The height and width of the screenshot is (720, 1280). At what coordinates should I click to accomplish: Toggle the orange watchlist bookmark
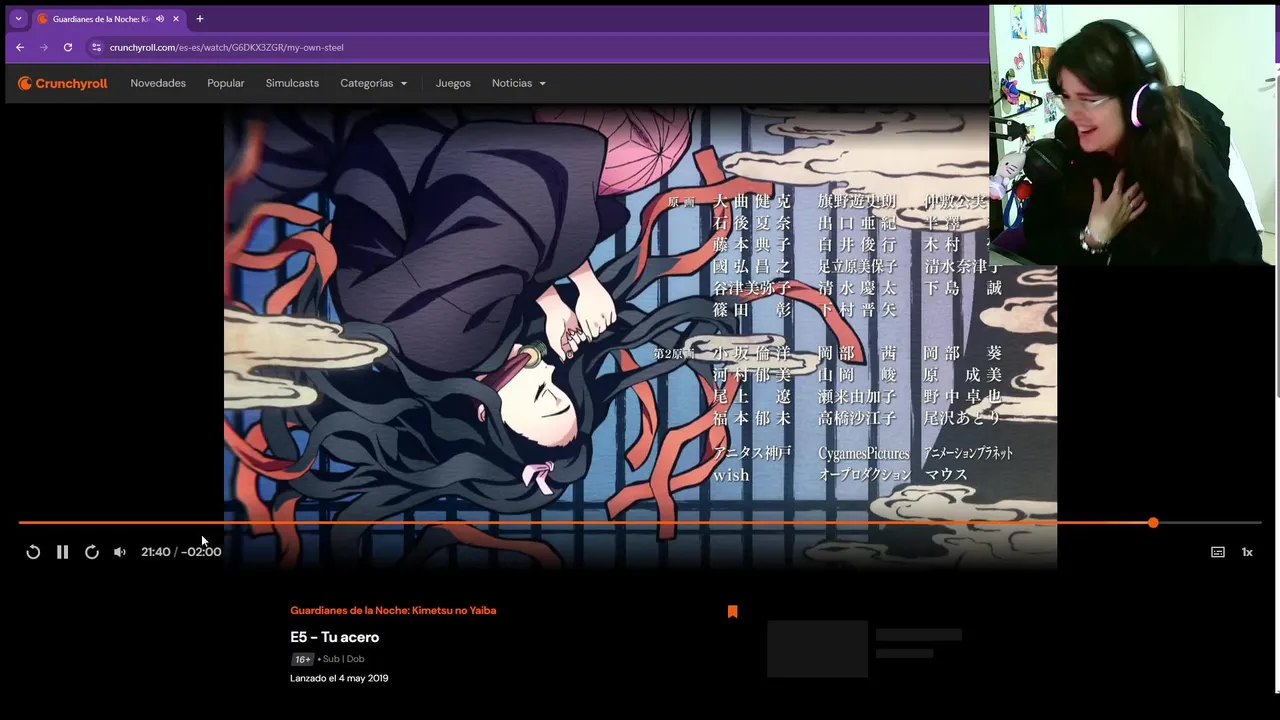pyautogui.click(x=732, y=611)
